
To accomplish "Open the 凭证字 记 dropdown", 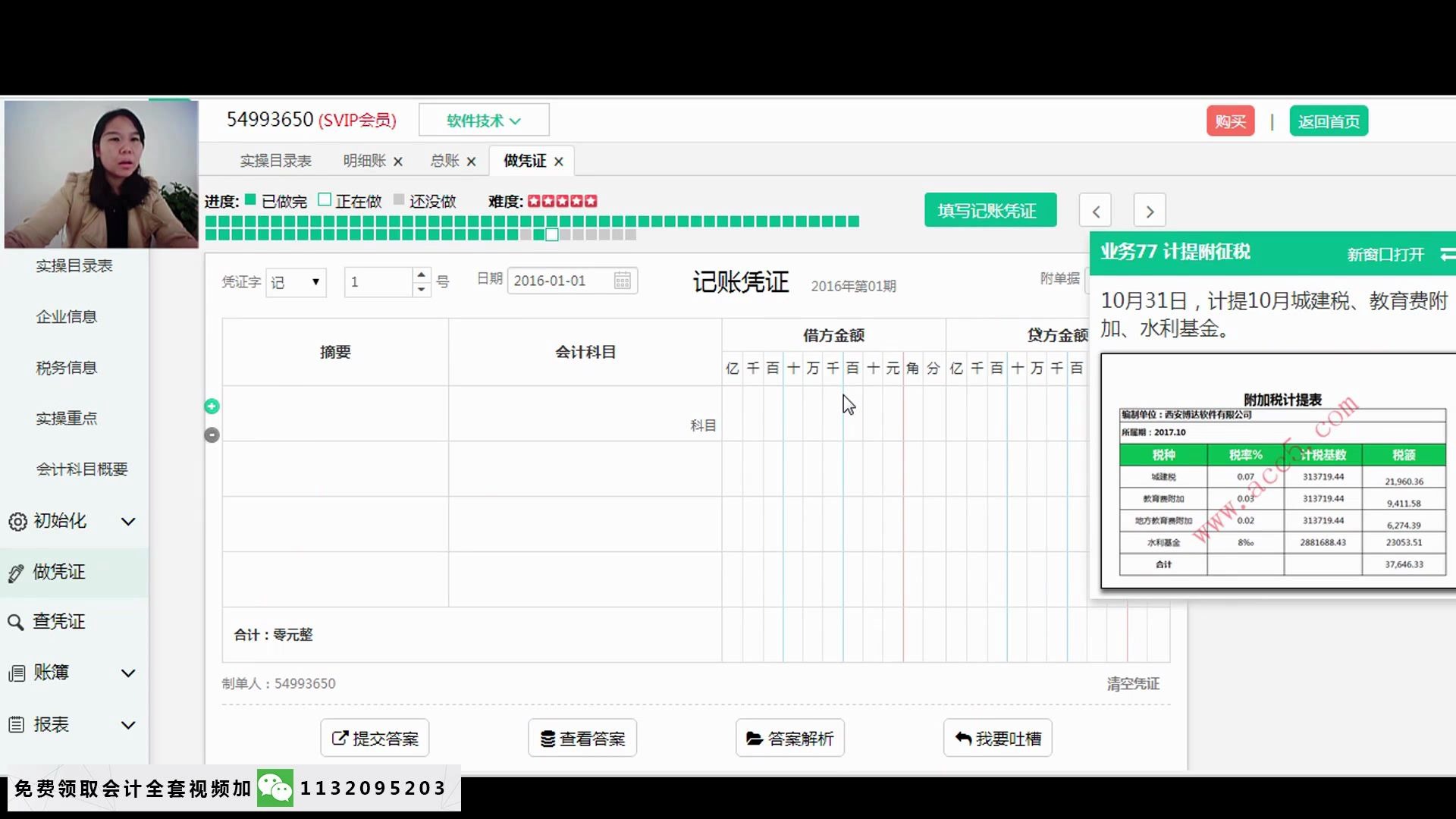I will [297, 282].
